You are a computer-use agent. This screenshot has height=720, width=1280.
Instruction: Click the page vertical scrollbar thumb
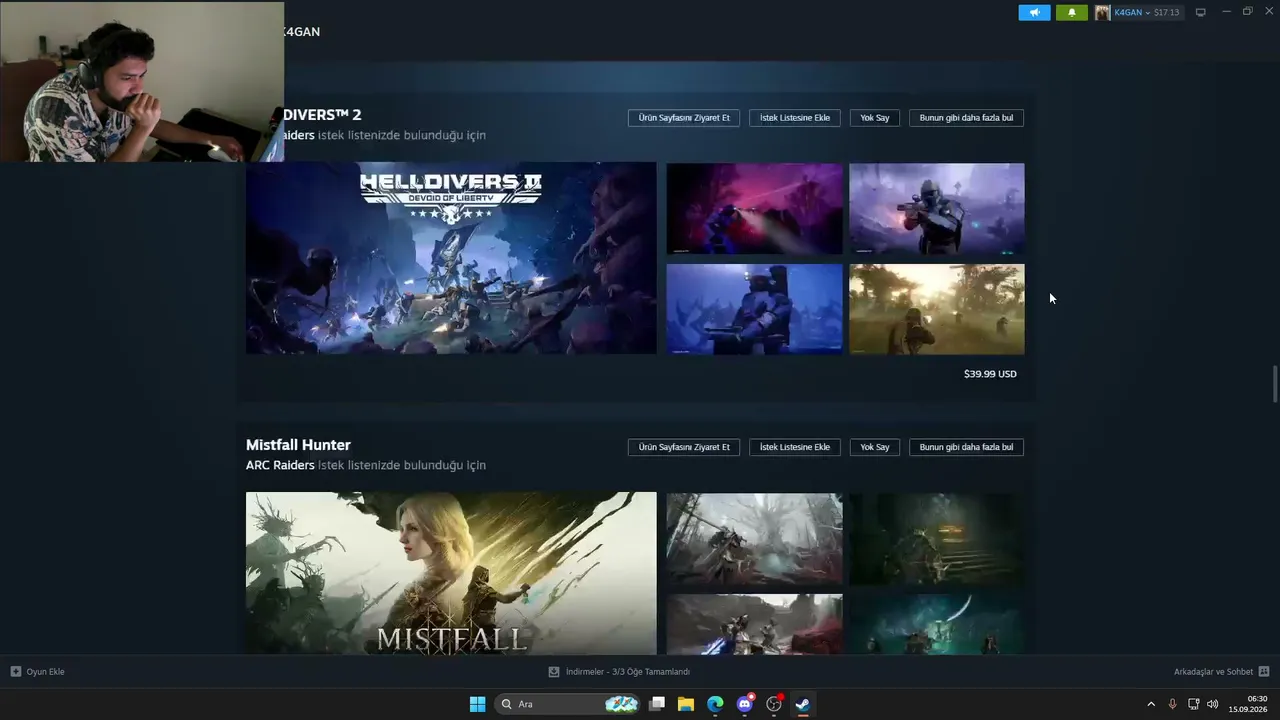point(1274,385)
